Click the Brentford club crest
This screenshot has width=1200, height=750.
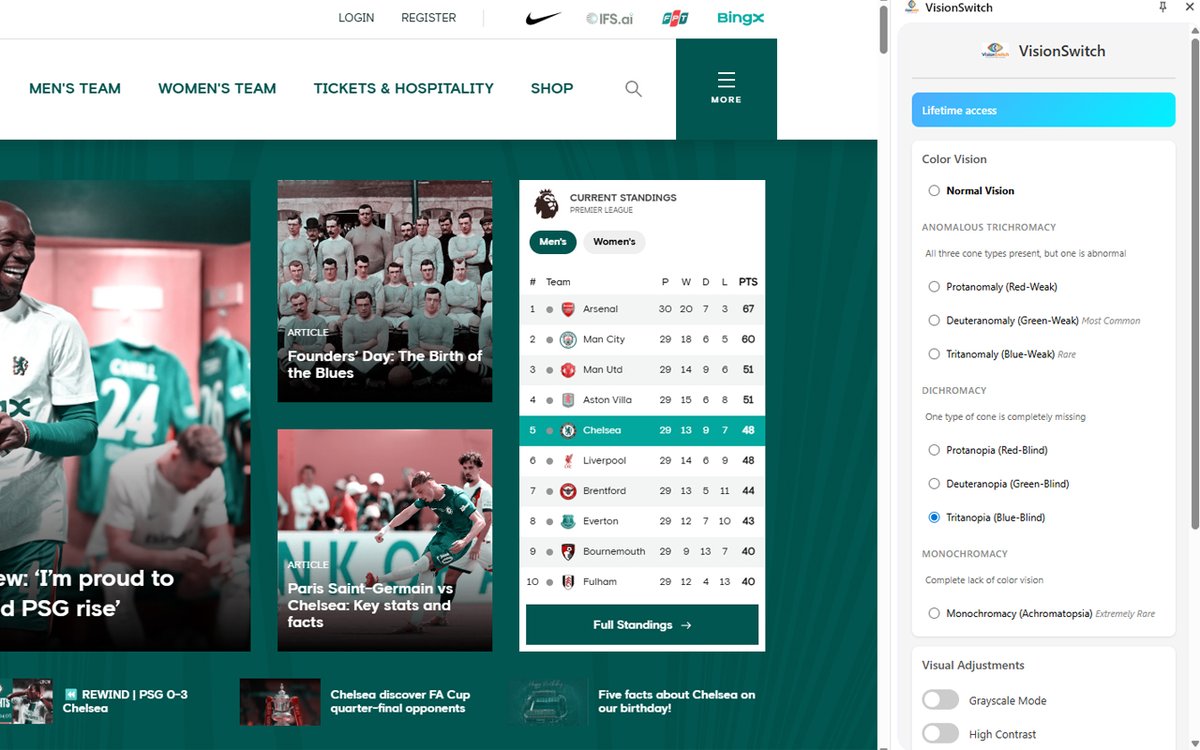[x=568, y=491]
